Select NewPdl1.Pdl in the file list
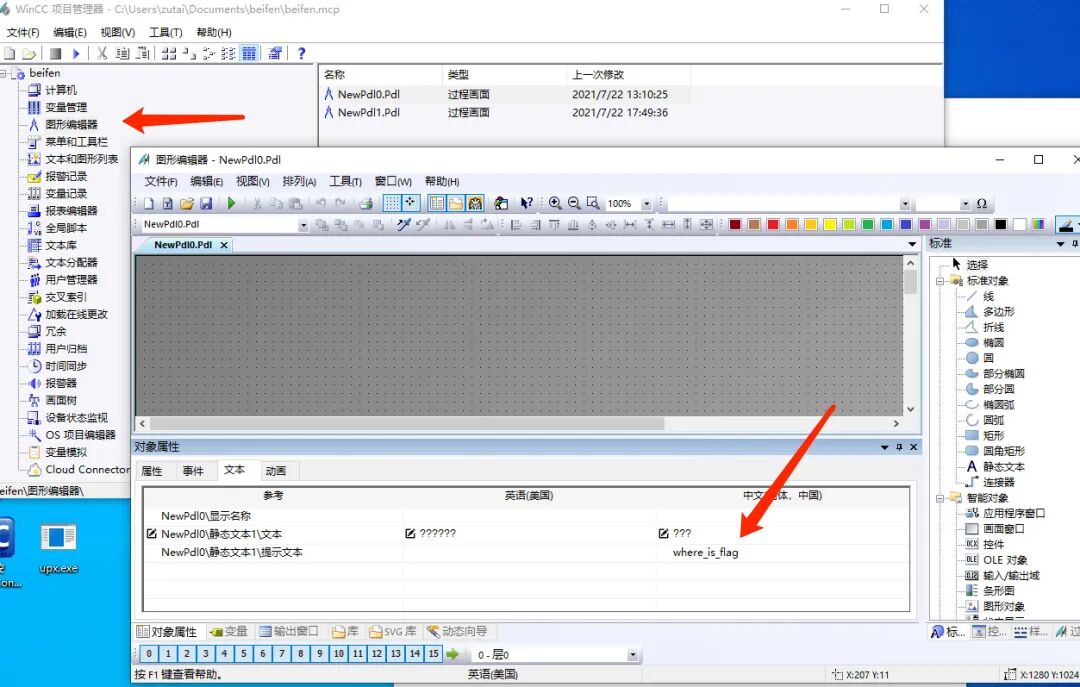1080x687 pixels. (368, 112)
